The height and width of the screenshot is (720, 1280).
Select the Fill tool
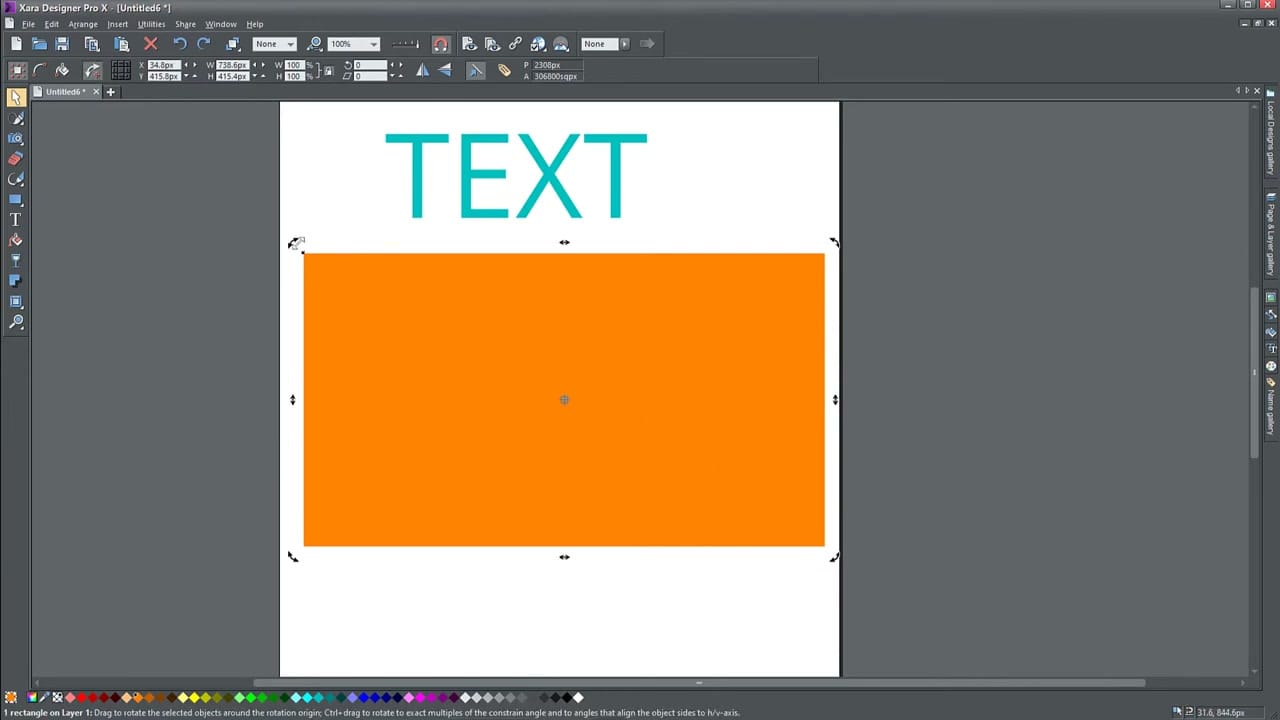(x=16, y=239)
